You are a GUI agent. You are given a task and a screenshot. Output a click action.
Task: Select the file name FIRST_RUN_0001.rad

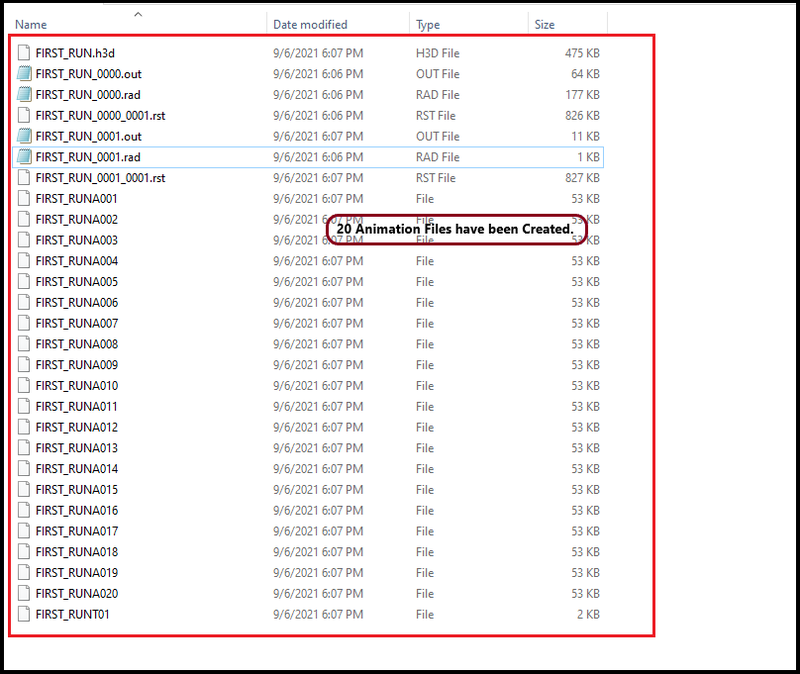pos(88,157)
